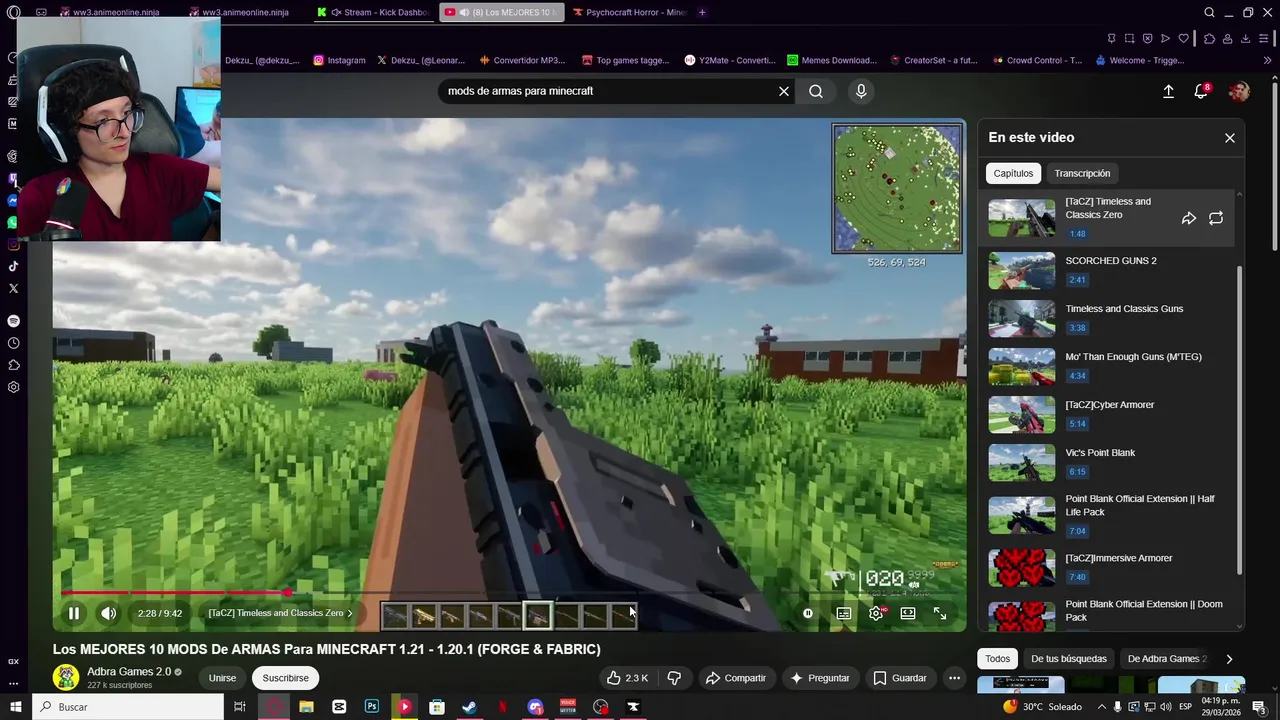Share the first chapter with arrow icon

[x=1189, y=218]
